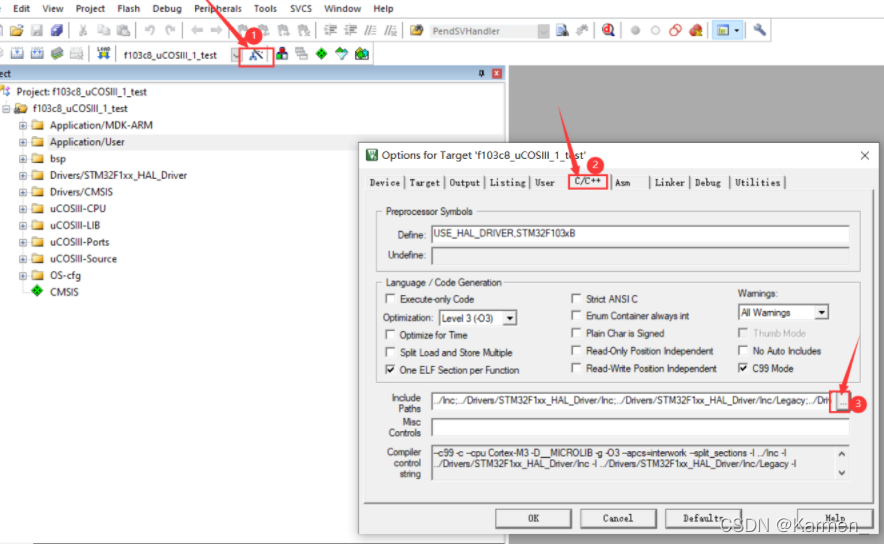Enable No Auto Includes checkbox
Viewport: 884px width, 544px height.
coord(743,350)
